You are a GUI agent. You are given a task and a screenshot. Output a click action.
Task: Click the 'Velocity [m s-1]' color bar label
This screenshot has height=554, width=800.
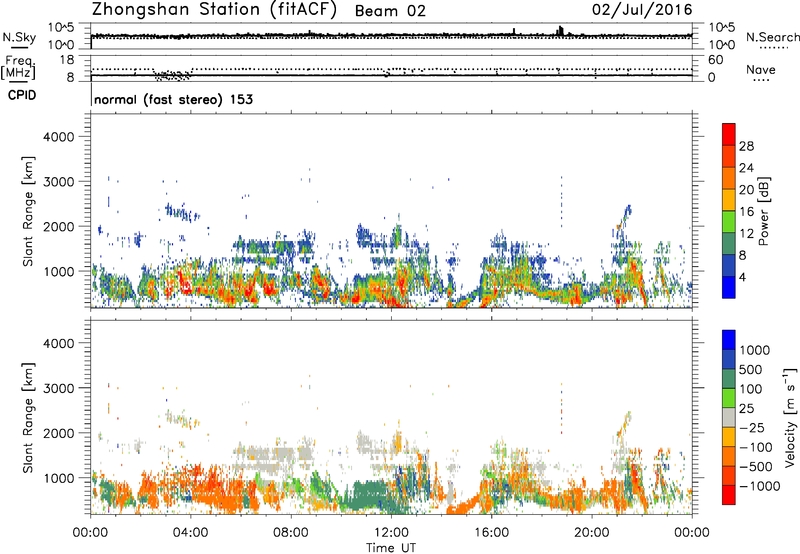pos(790,417)
